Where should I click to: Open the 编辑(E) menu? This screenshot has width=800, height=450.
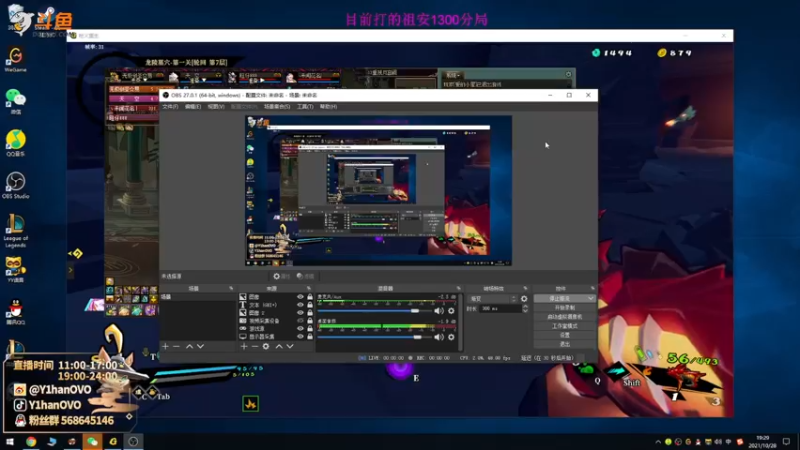[x=193, y=107]
